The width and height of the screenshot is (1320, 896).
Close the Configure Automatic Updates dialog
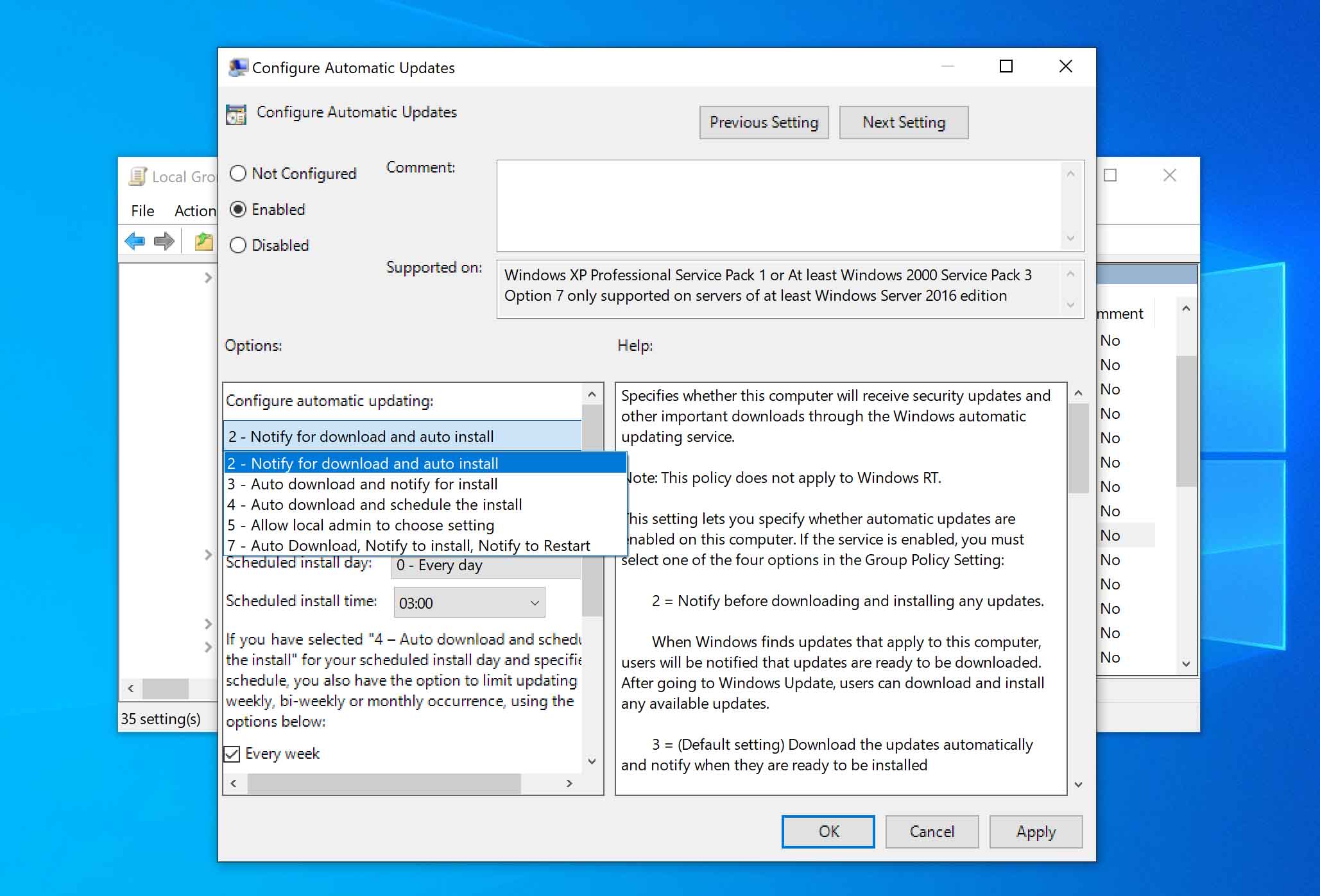(1066, 66)
